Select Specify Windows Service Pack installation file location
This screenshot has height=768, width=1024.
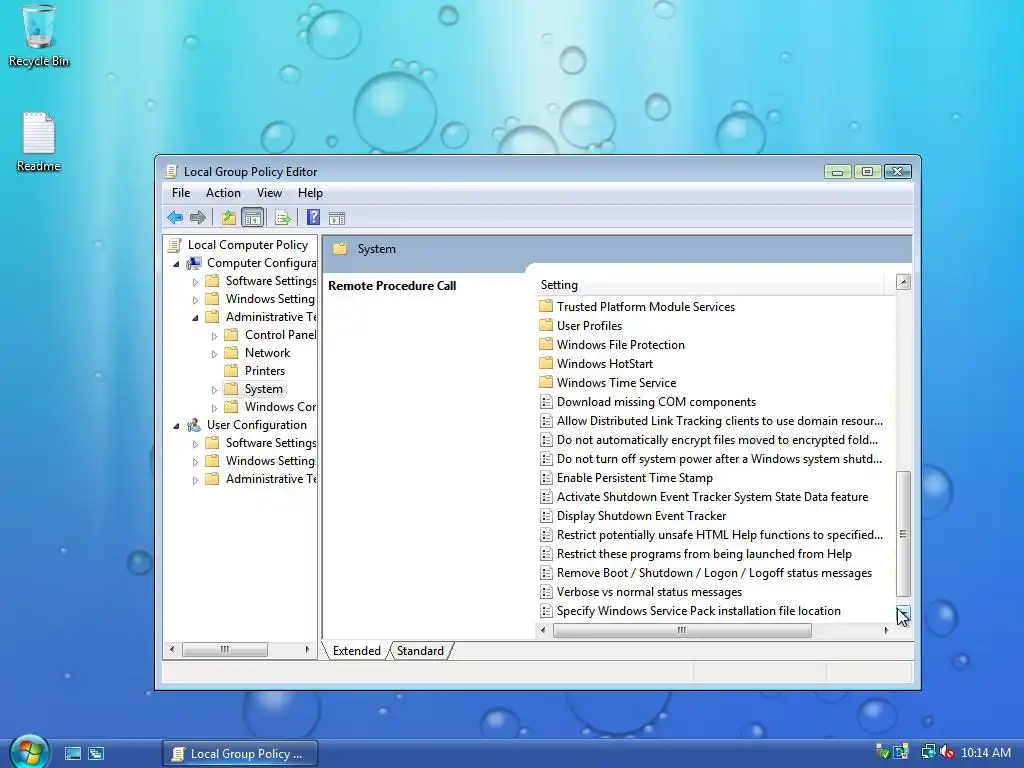[698, 611]
